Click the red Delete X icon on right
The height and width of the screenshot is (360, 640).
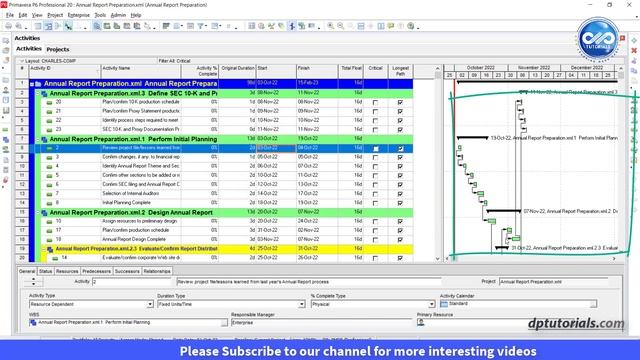[x=634, y=51]
